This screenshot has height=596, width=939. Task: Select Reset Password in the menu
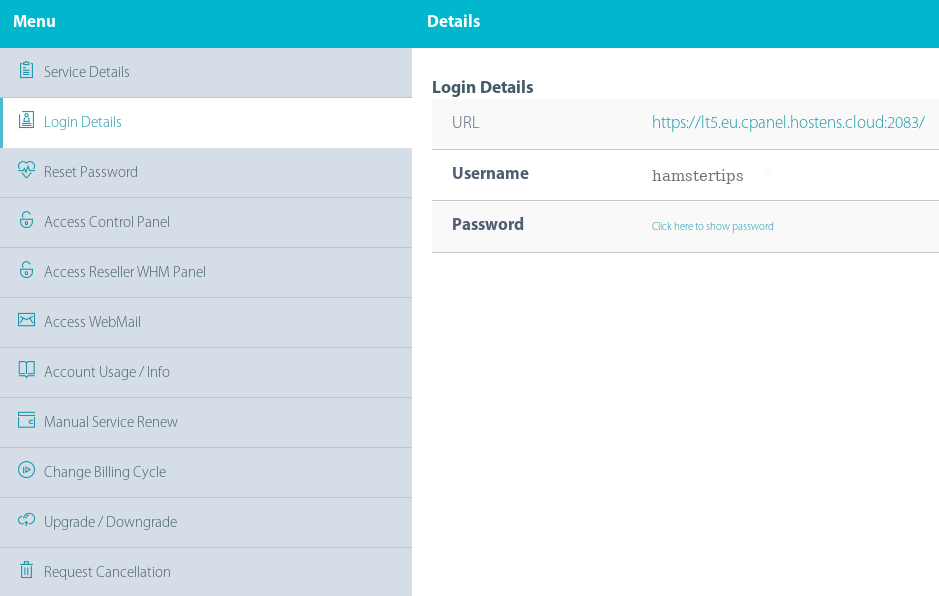[206, 173]
